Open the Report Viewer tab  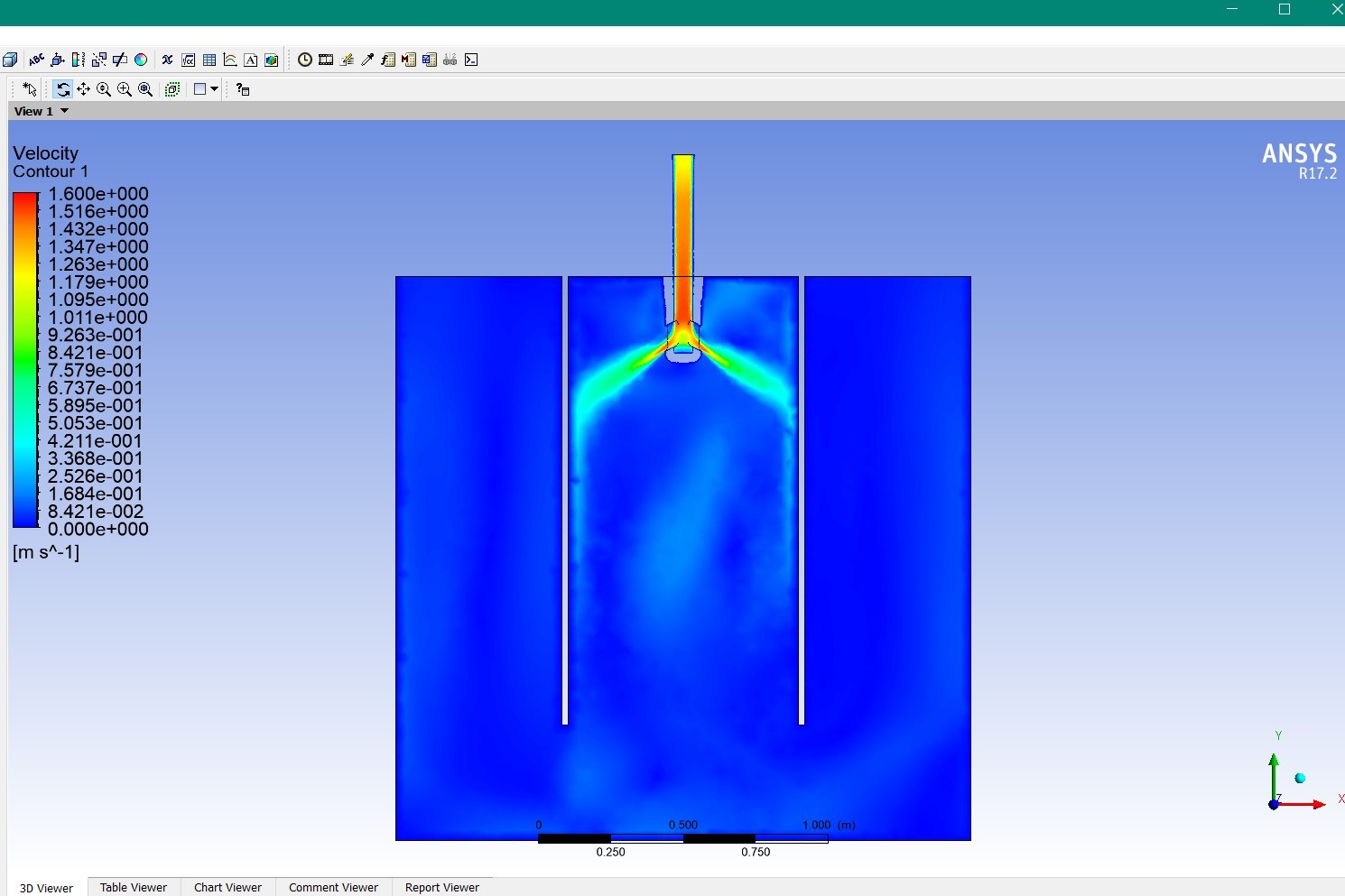coord(442,887)
